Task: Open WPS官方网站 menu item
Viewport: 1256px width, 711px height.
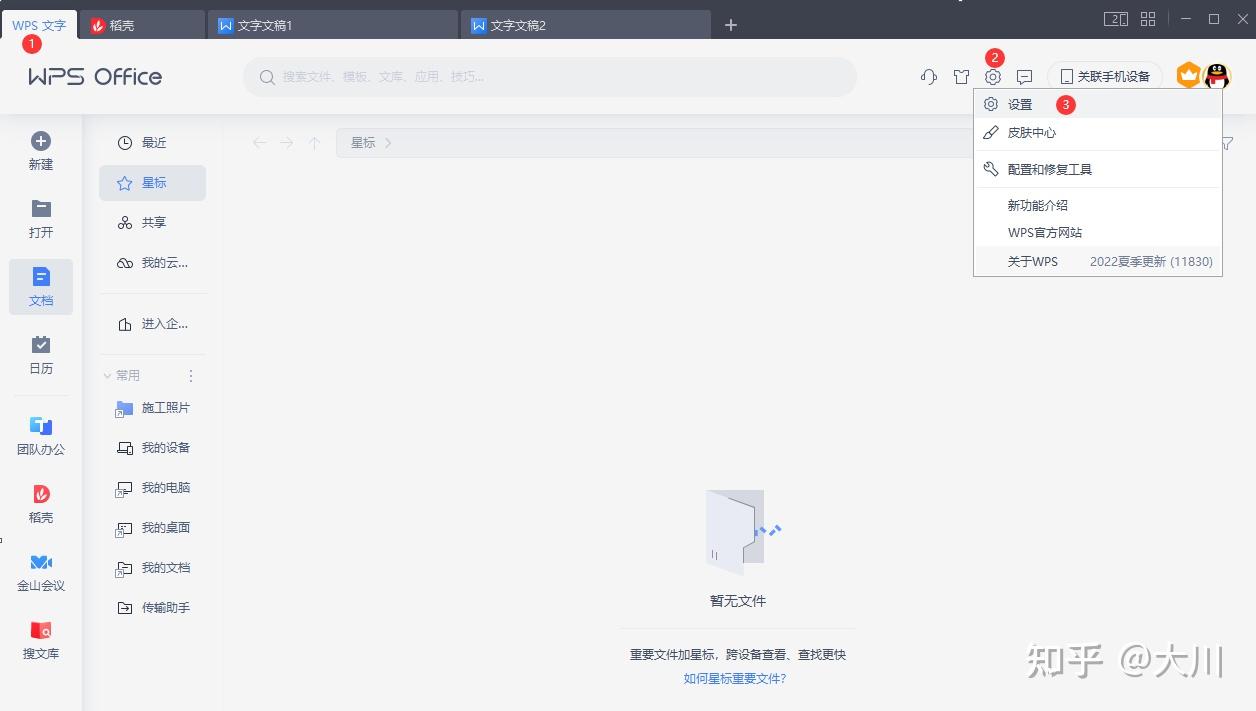Action: click(1097, 233)
